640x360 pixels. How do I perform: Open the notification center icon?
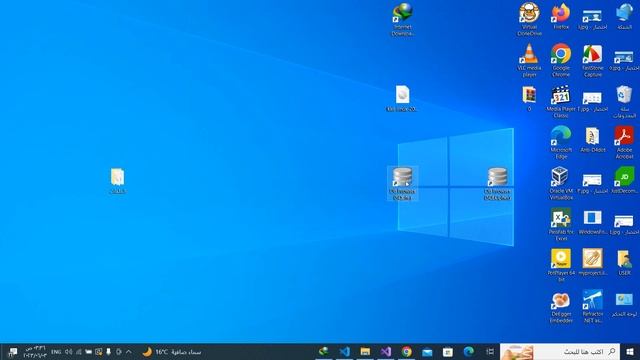coord(12,351)
